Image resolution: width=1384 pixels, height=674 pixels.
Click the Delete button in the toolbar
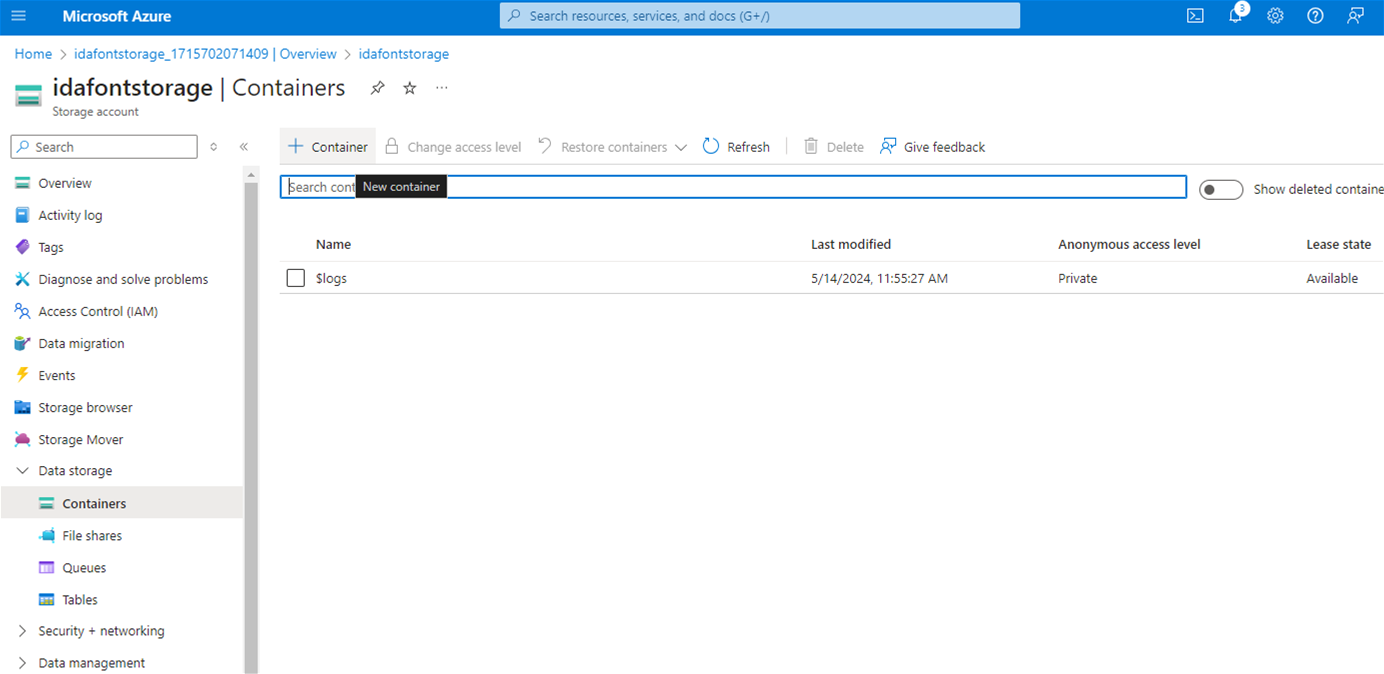[834, 146]
